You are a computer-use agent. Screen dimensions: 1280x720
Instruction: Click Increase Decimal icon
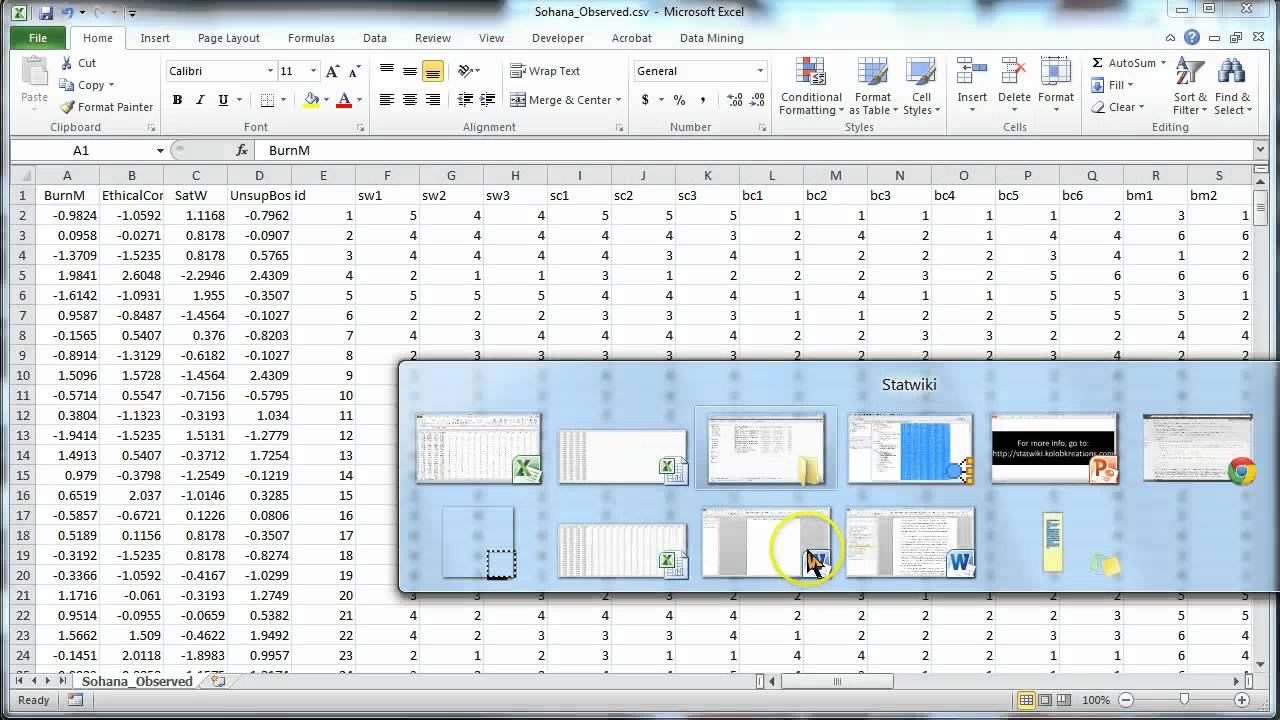pos(735,100)
